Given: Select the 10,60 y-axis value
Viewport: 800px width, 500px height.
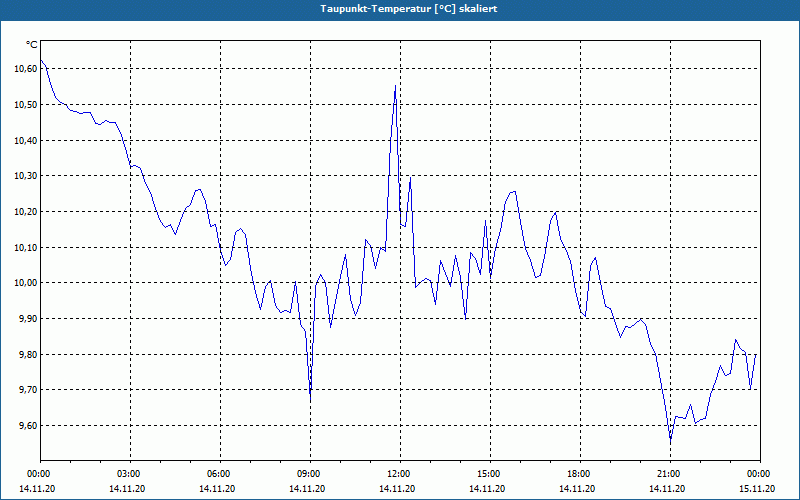Looking at the screenshot, I should tap(26, 69).
